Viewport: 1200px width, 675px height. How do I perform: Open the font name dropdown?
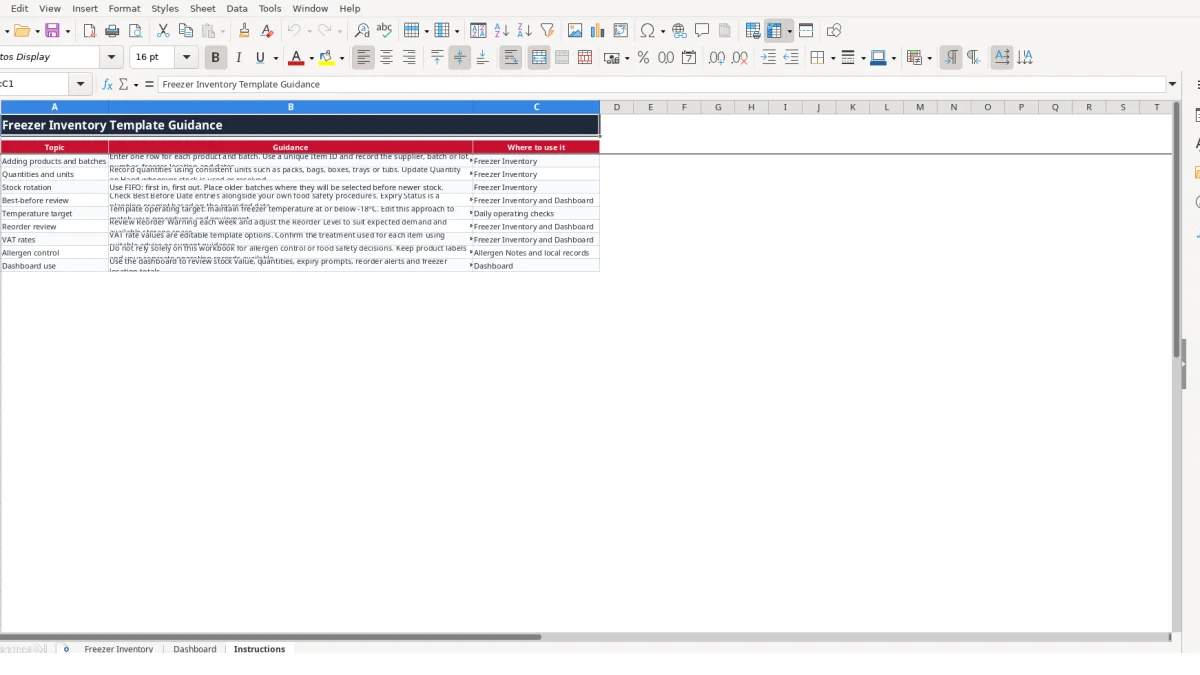tap(112, 58)
